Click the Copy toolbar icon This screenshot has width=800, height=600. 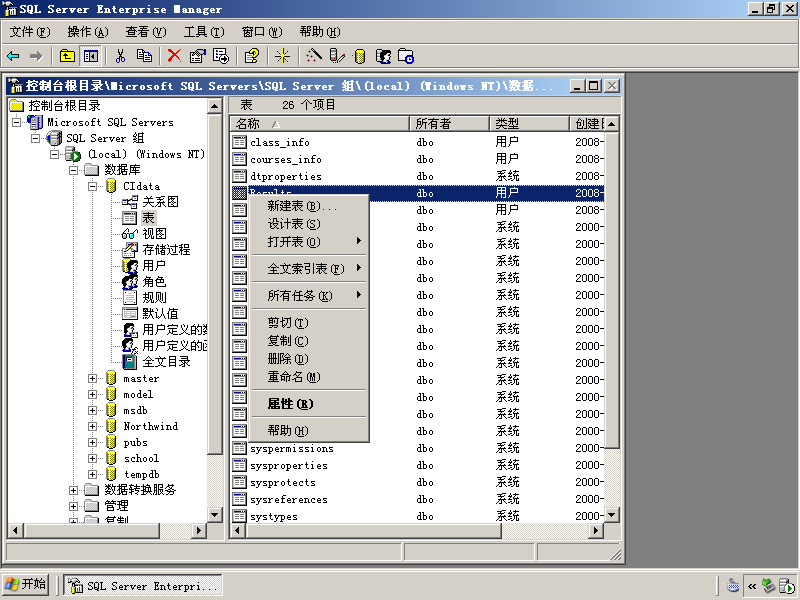point(144,56)
